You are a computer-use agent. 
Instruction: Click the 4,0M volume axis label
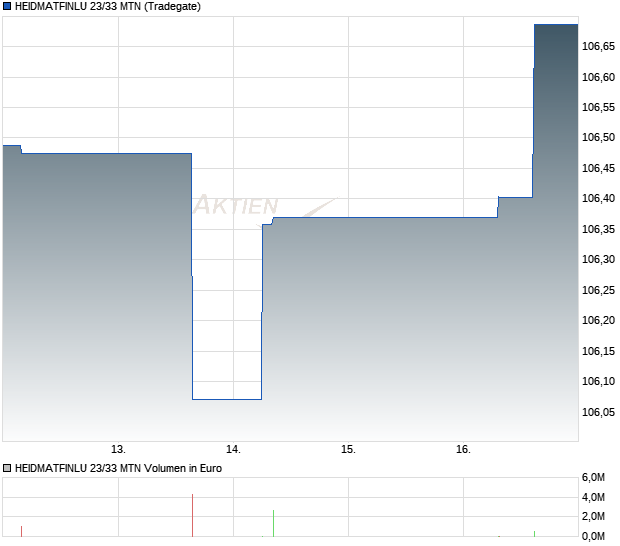coord(593,497)
